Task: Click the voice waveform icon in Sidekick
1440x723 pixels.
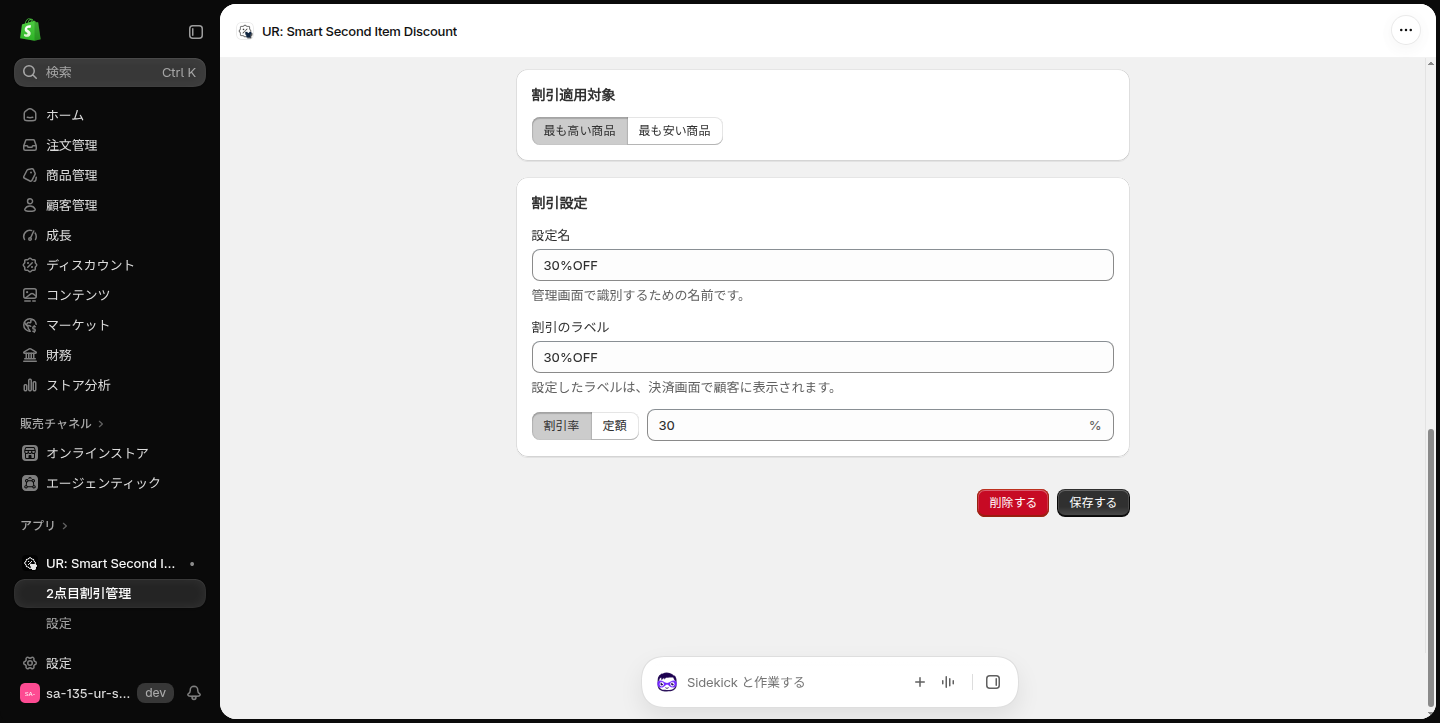Action: pyautogui.click(x=948, y=682)
